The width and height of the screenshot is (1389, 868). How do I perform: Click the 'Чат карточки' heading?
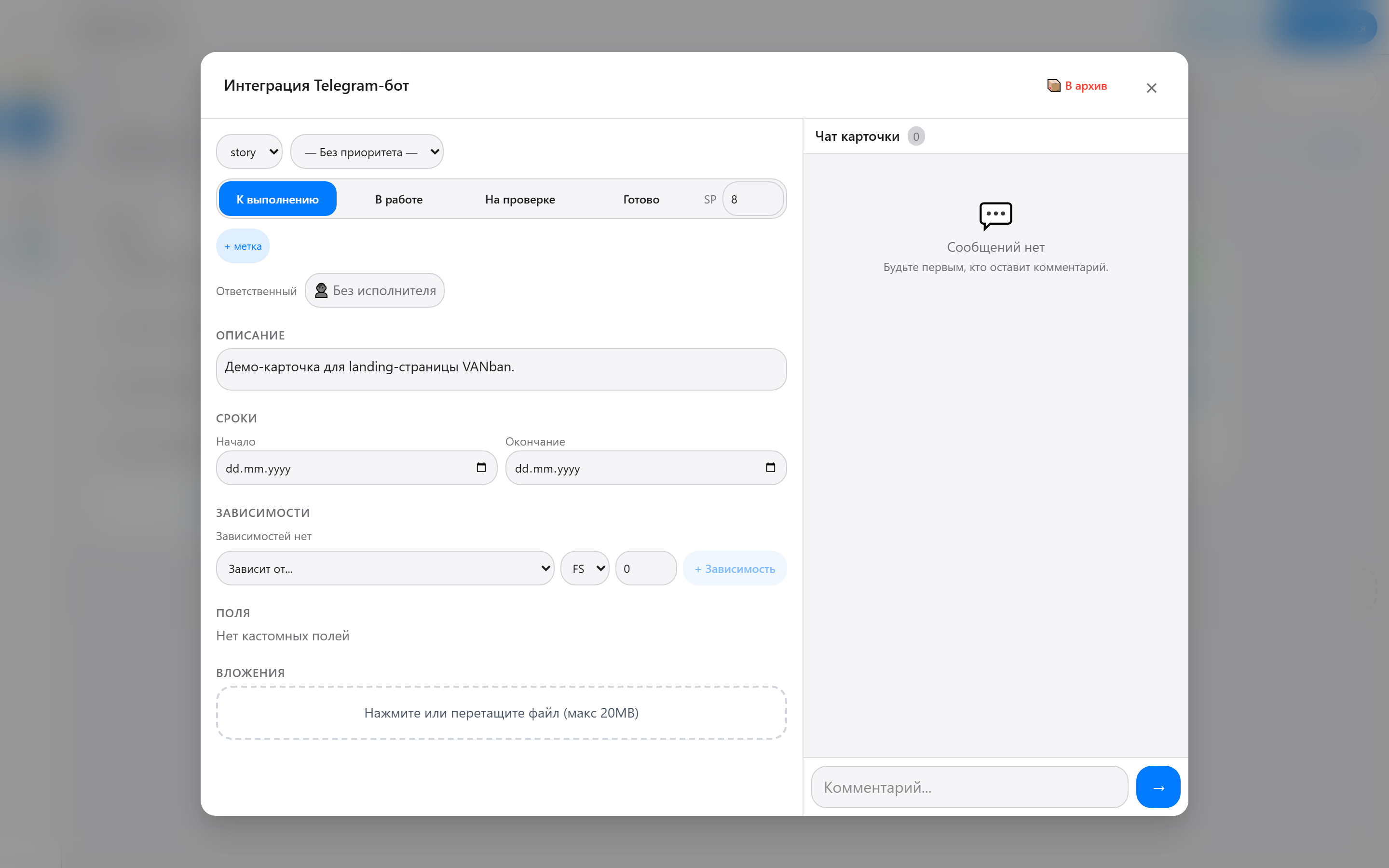(857, 136)
